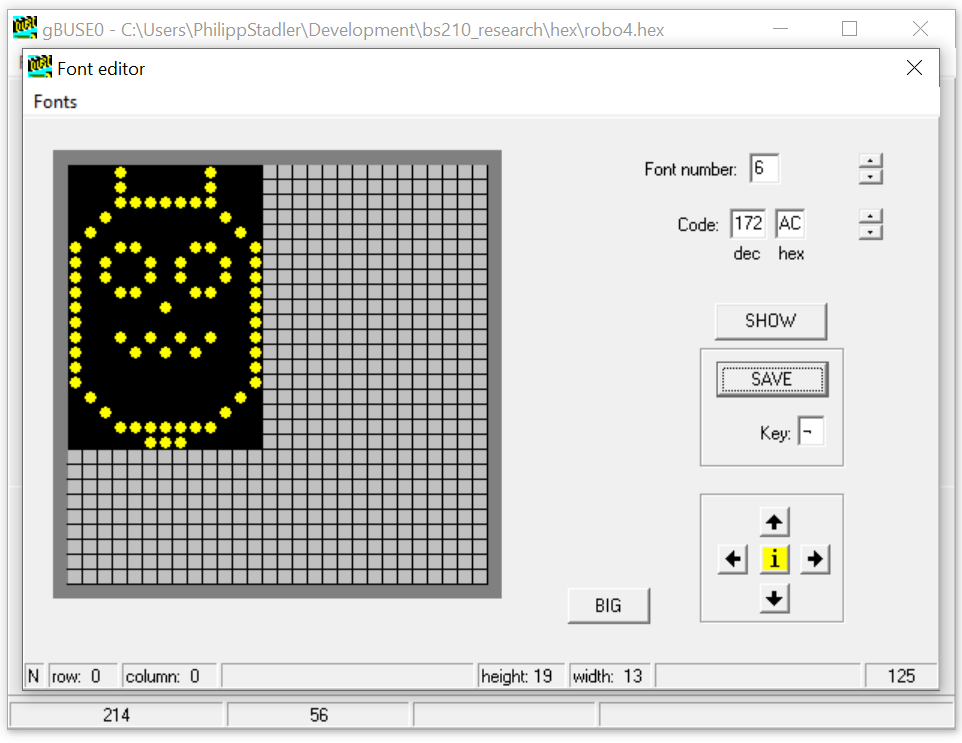The image size is (962, 743).
Task: Click the yellow info 'i' button
Action: click(774, 559)
